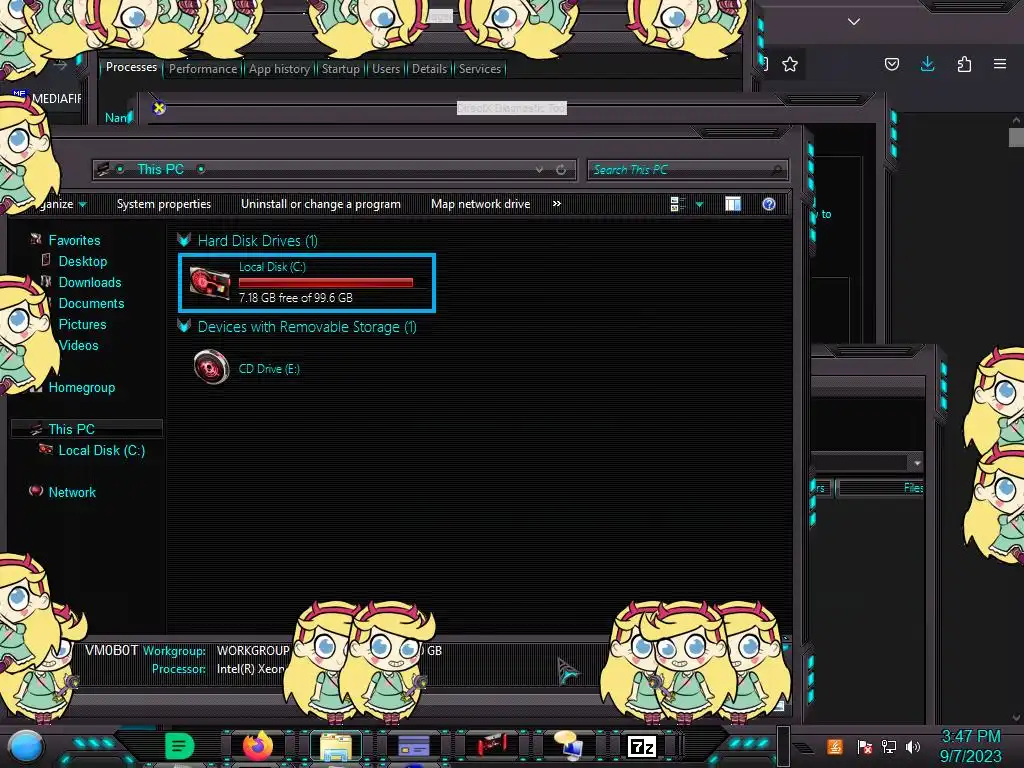Show more toolbar commands chevron
The width and height of the screenshot is (1024, 768).
pyautogui.click(x=556, y=204)
